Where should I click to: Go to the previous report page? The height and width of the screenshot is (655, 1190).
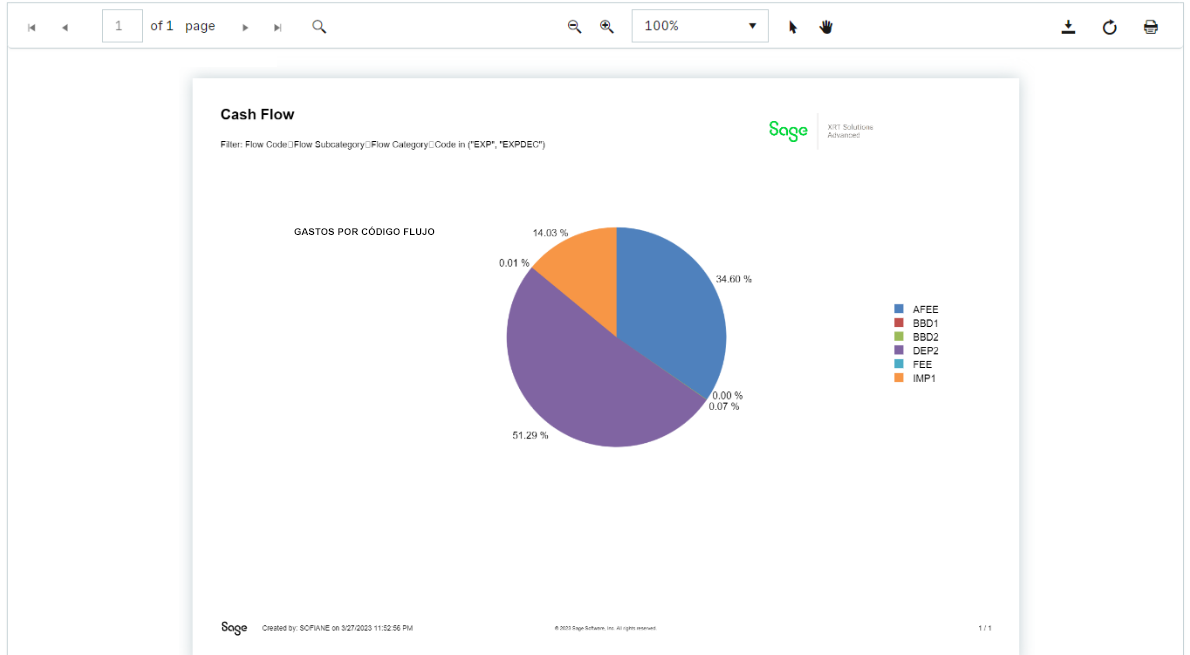pyautogui.click(x=65, y=27)
